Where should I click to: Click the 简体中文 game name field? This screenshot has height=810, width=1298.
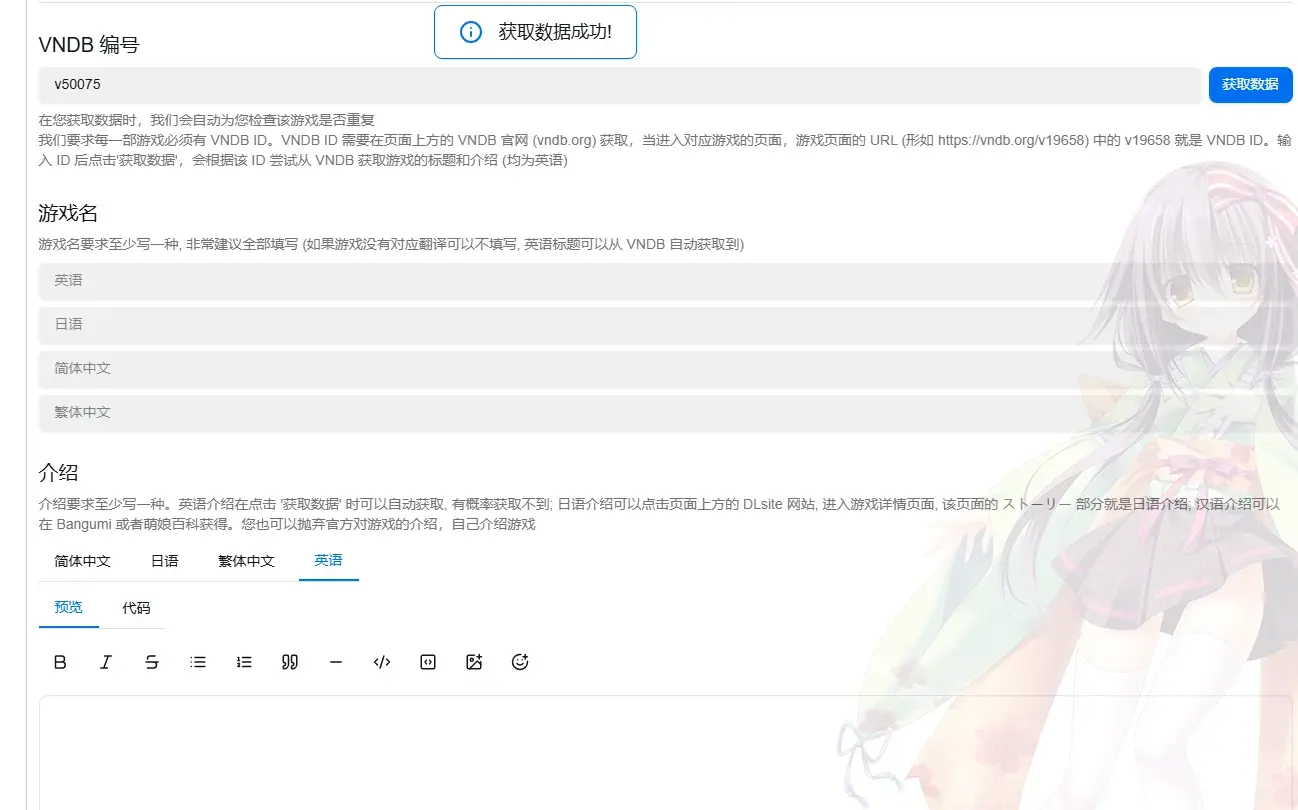click(666, 369)
